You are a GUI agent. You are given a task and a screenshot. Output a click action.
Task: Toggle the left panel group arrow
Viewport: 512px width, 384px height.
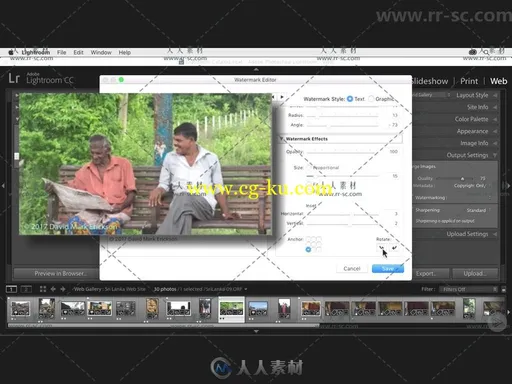(x=3, y=185)
